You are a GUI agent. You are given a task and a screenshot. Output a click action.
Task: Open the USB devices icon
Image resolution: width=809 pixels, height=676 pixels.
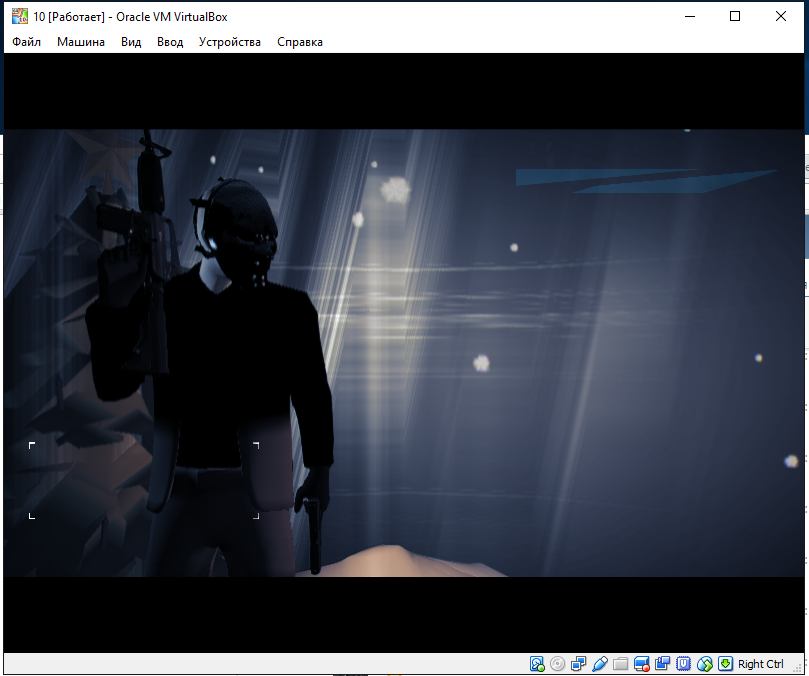600,664
